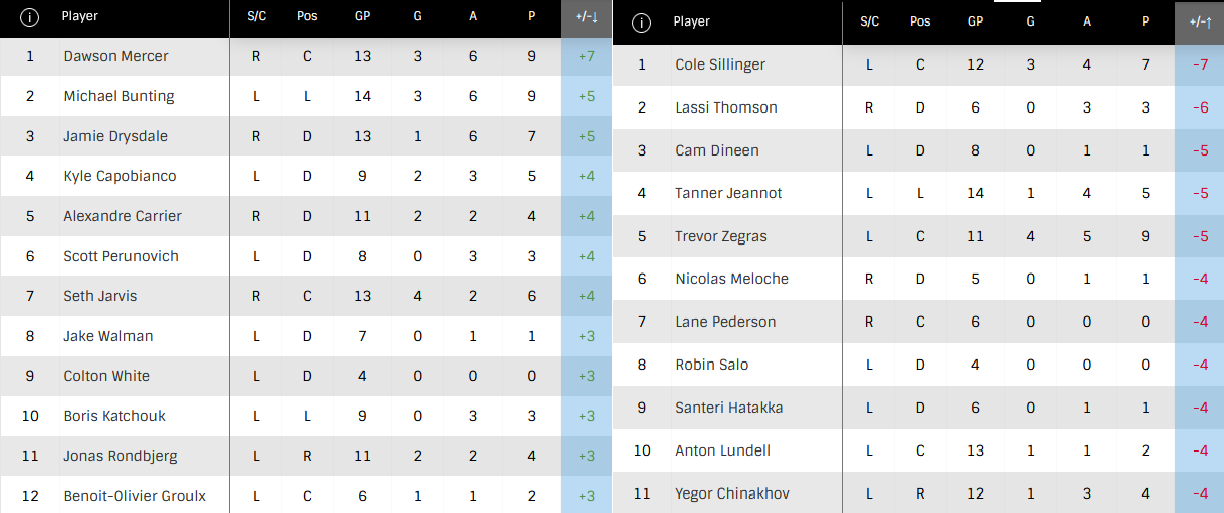Screen dimensions: 1224x513
Task: Open Michael Bunting's player profile
Action: [119, 96]
